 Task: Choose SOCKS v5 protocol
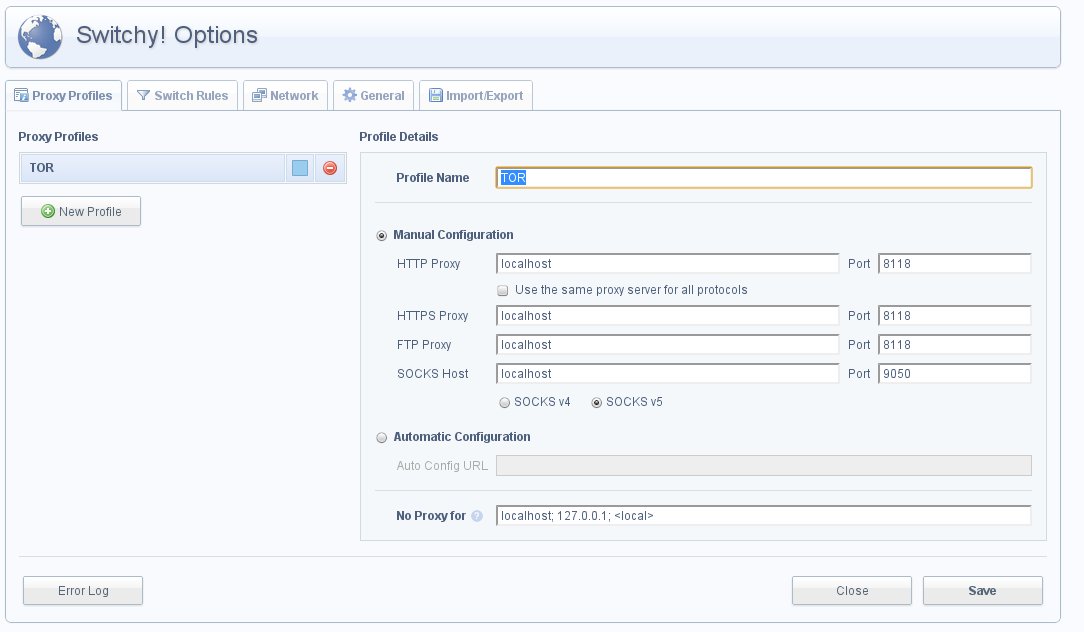597,402
